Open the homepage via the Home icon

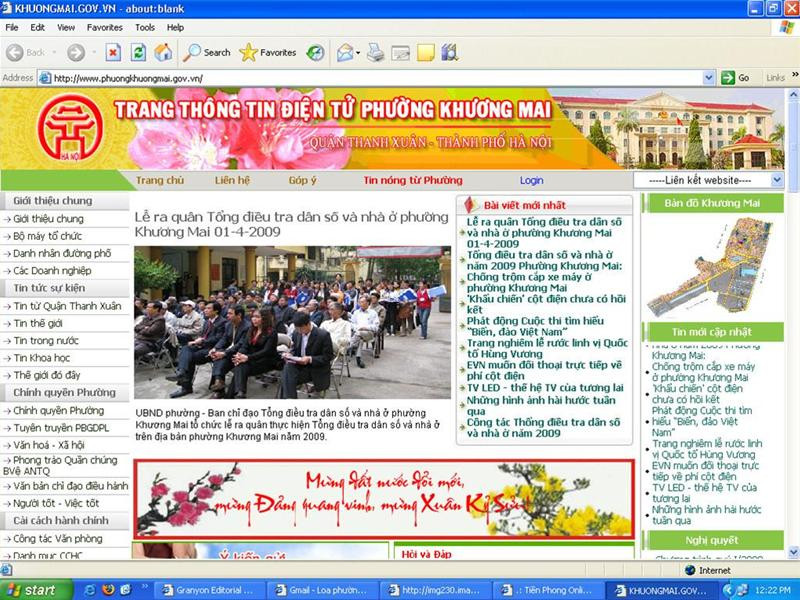click(163, 52)
